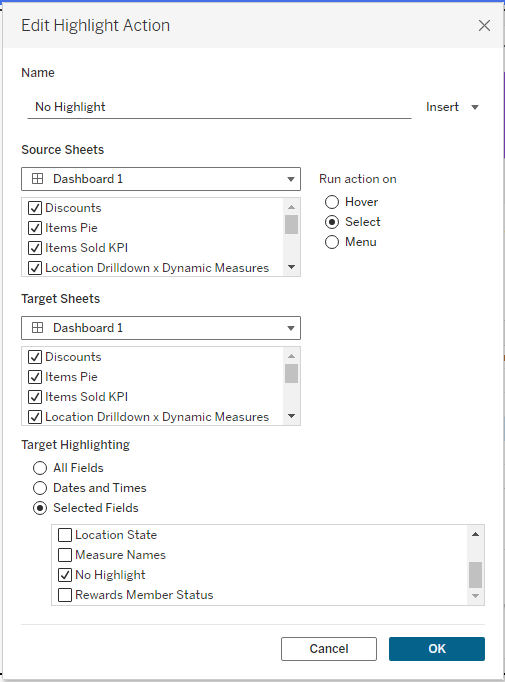Select the Hover run action option
The image size is (505, 682).
pyautogui.click(x=332, y=202)
